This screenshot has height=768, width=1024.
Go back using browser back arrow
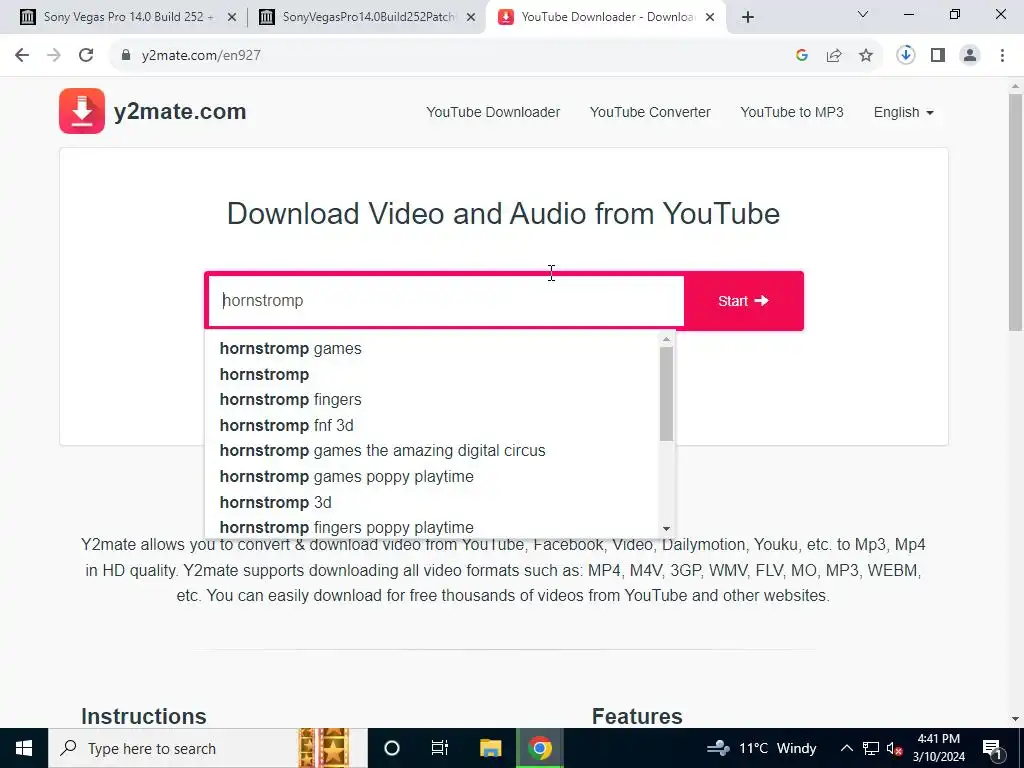(22, 56)
